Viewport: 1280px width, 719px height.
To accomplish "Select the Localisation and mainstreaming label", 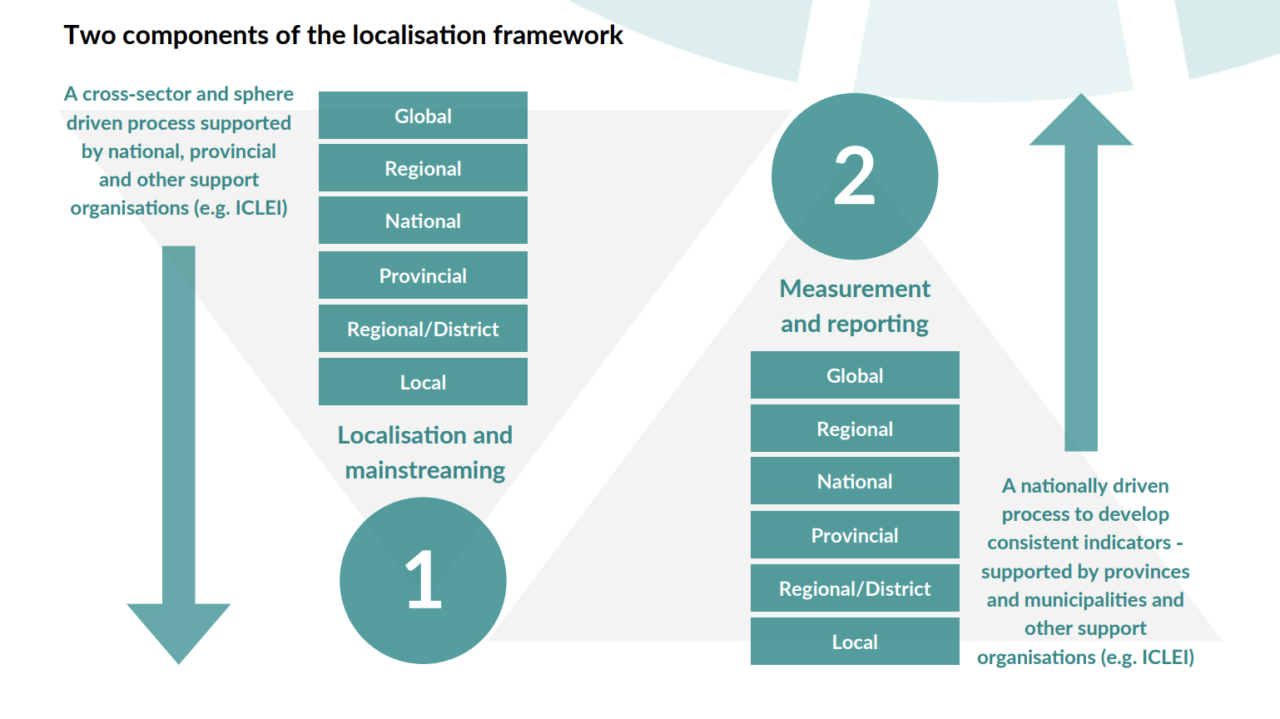I will 424,452.
